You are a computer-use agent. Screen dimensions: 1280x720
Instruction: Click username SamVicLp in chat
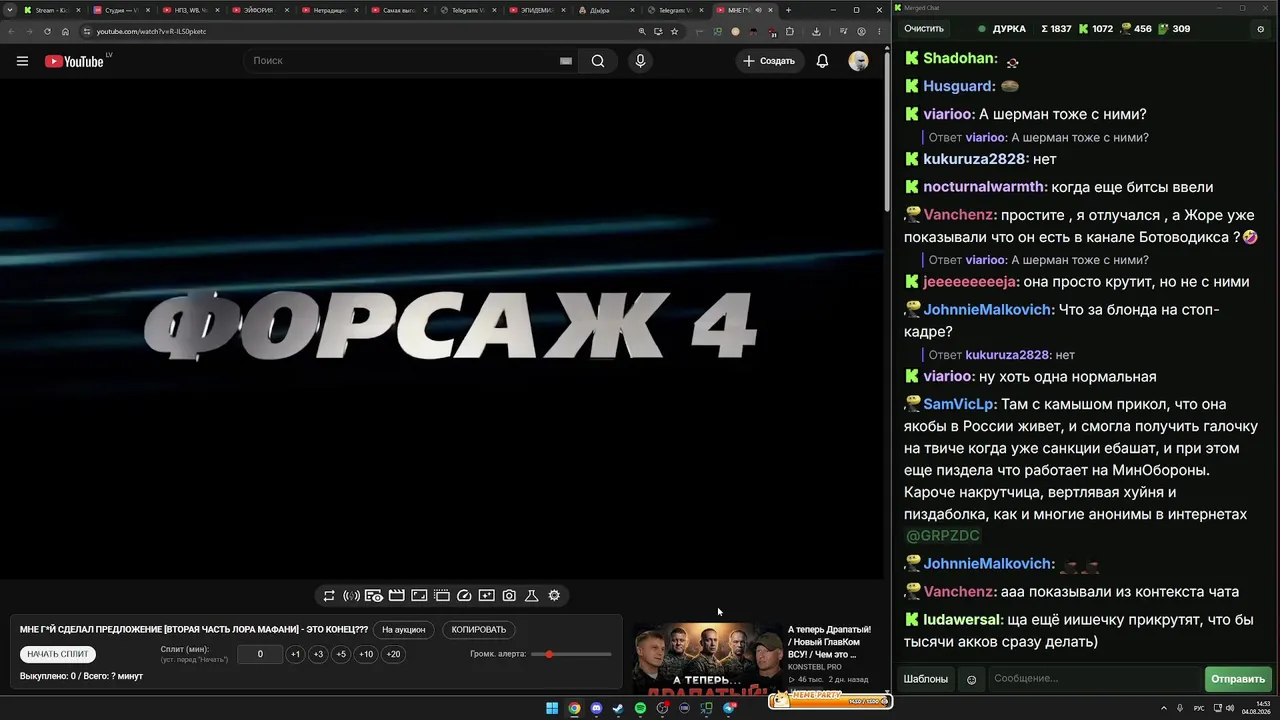958,404
